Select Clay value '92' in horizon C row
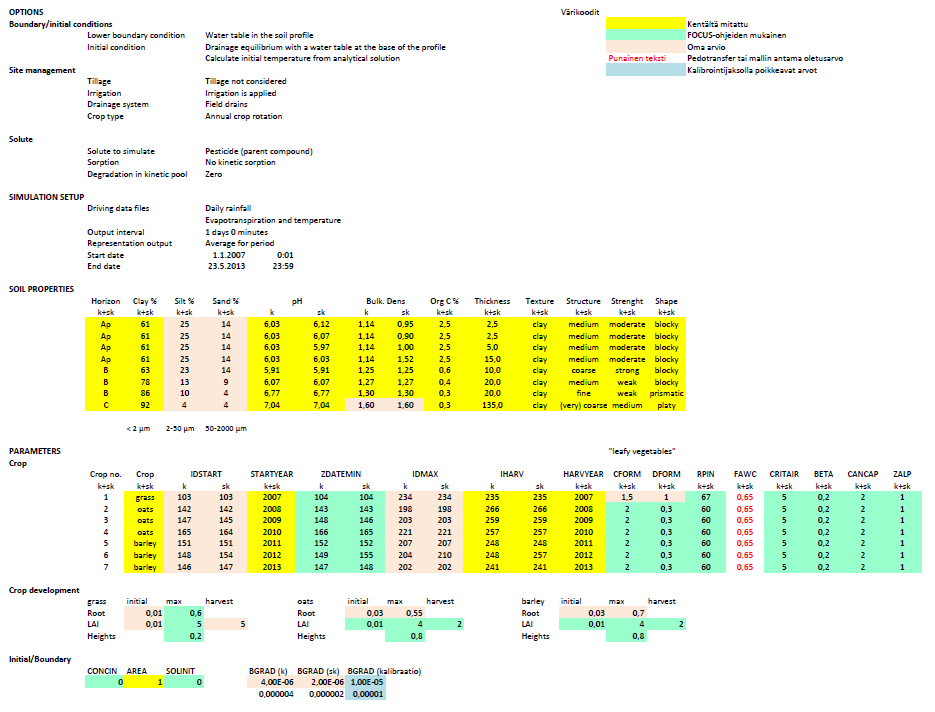The height and width of the screenshot is (712, 935). click(x=145, y=405)
